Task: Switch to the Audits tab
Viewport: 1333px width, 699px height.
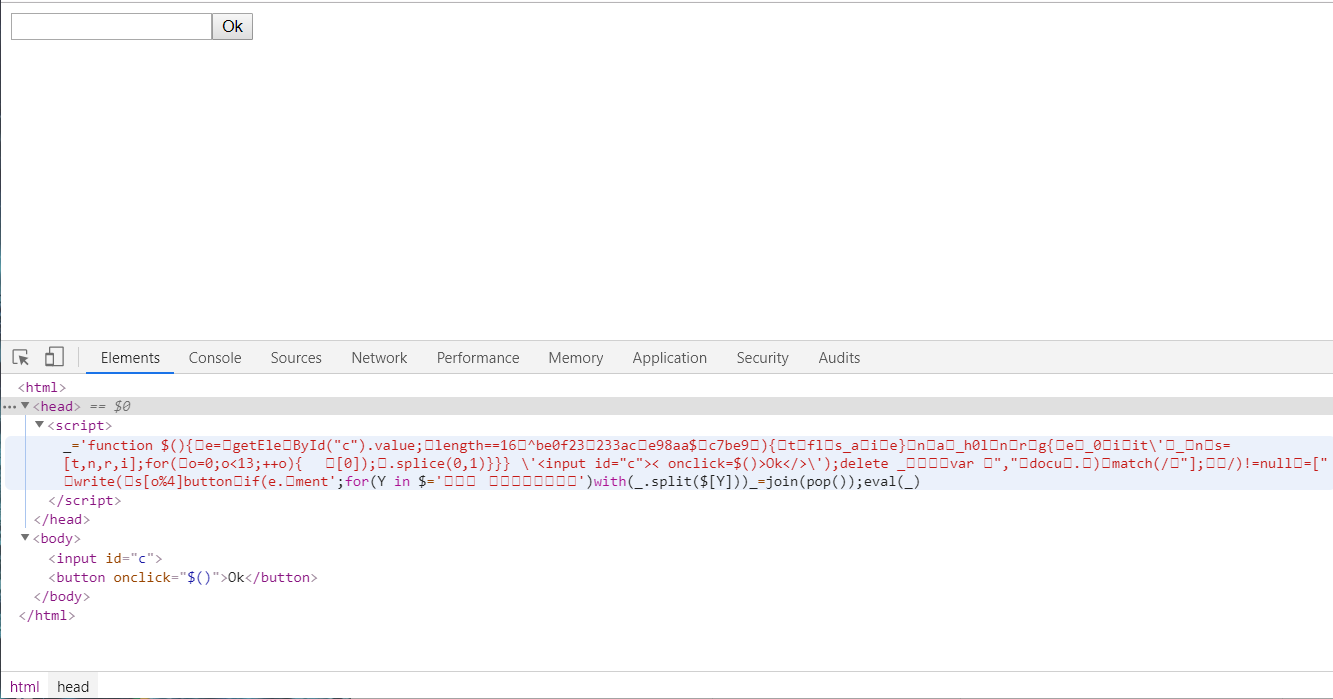Action: pos(839,358)
